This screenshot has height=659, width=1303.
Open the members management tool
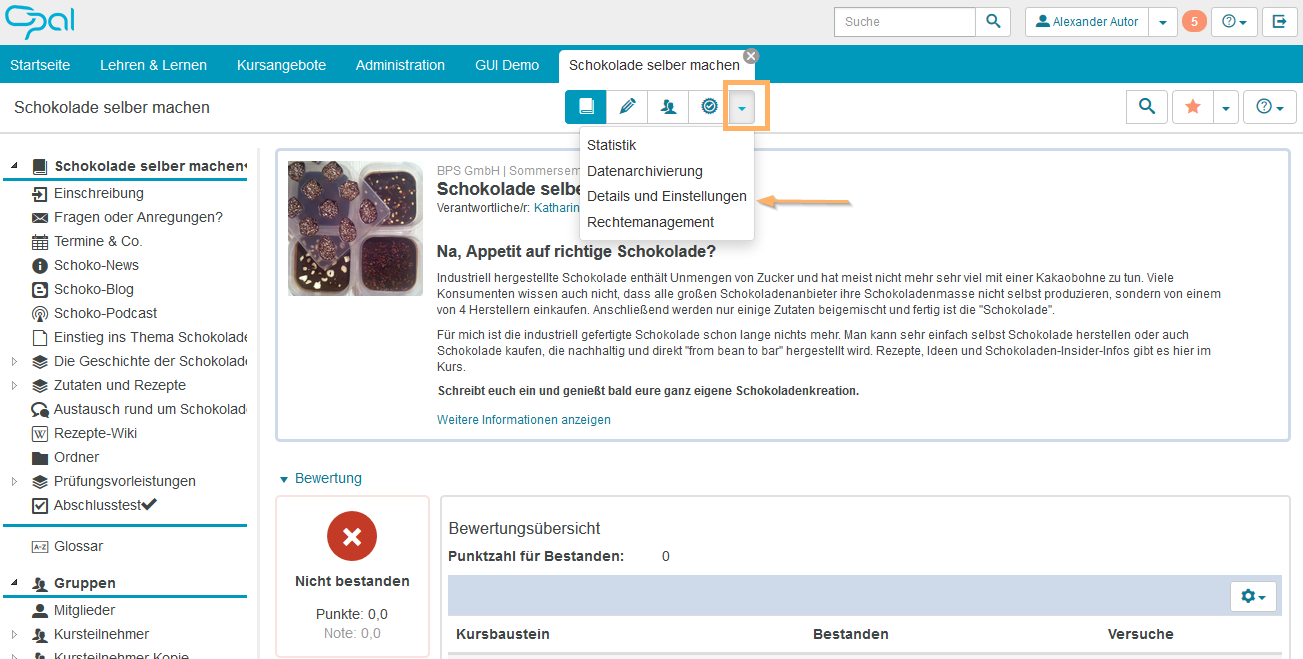pos(667,106)
